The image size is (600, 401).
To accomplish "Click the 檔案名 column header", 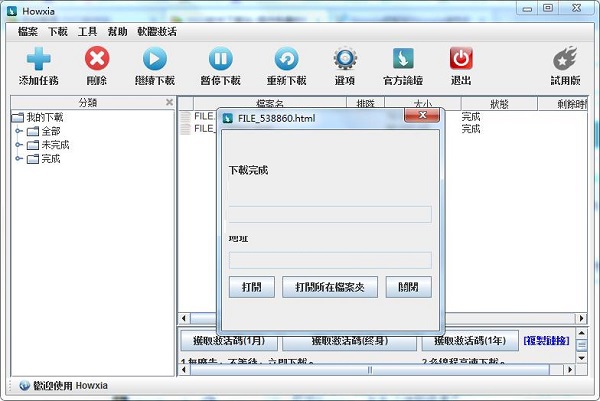I will tap(270, 104).
